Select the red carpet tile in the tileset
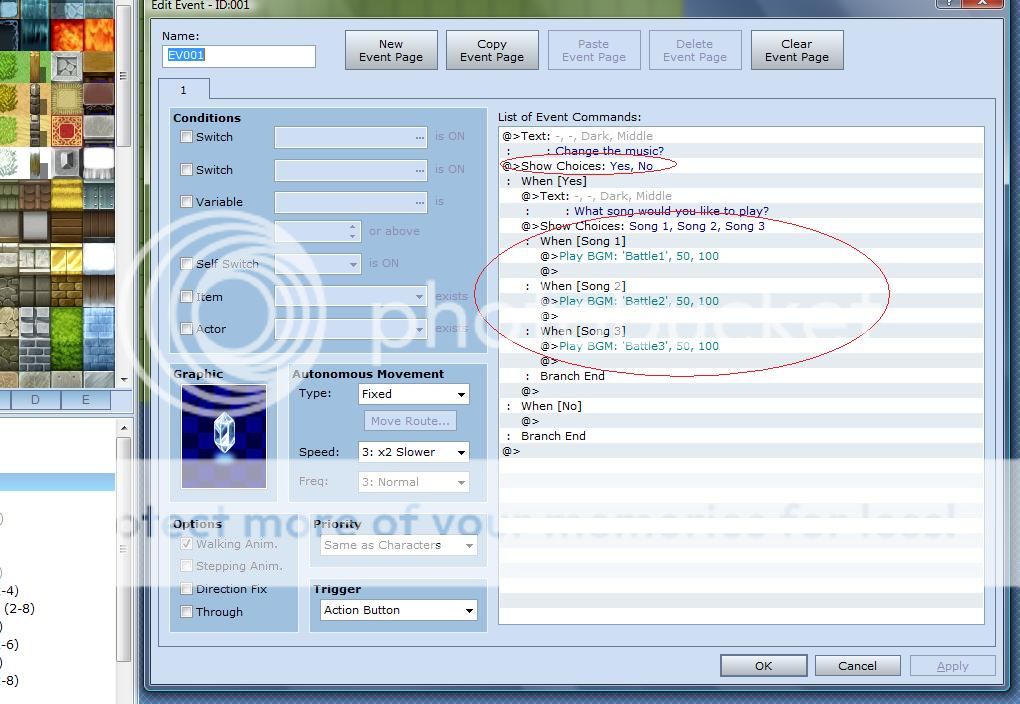The height and width of the screenshot is (704, 1020). (x=66, y=131)
